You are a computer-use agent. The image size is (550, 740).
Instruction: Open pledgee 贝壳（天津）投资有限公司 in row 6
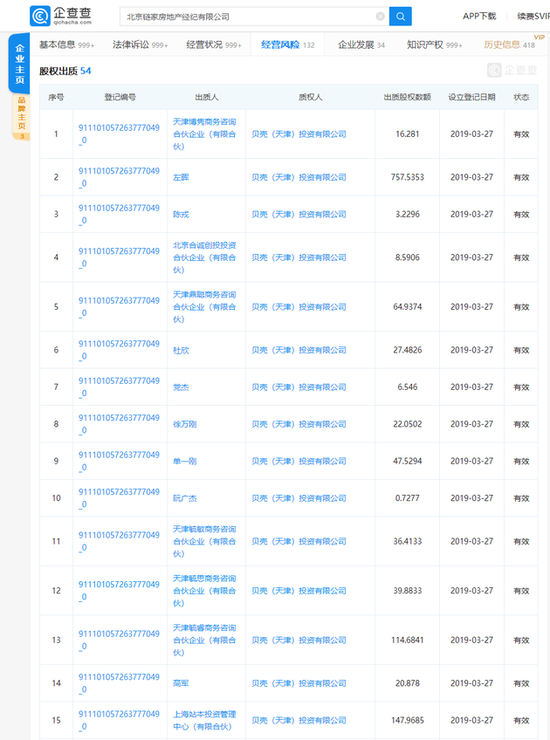coord(299,350)
